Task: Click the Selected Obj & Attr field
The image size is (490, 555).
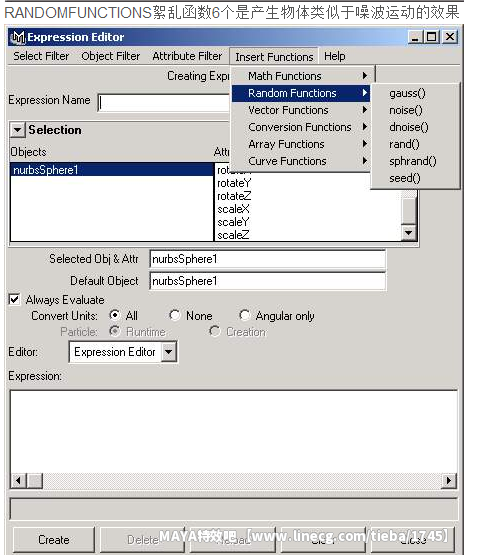Action: (x=267, y=259)
